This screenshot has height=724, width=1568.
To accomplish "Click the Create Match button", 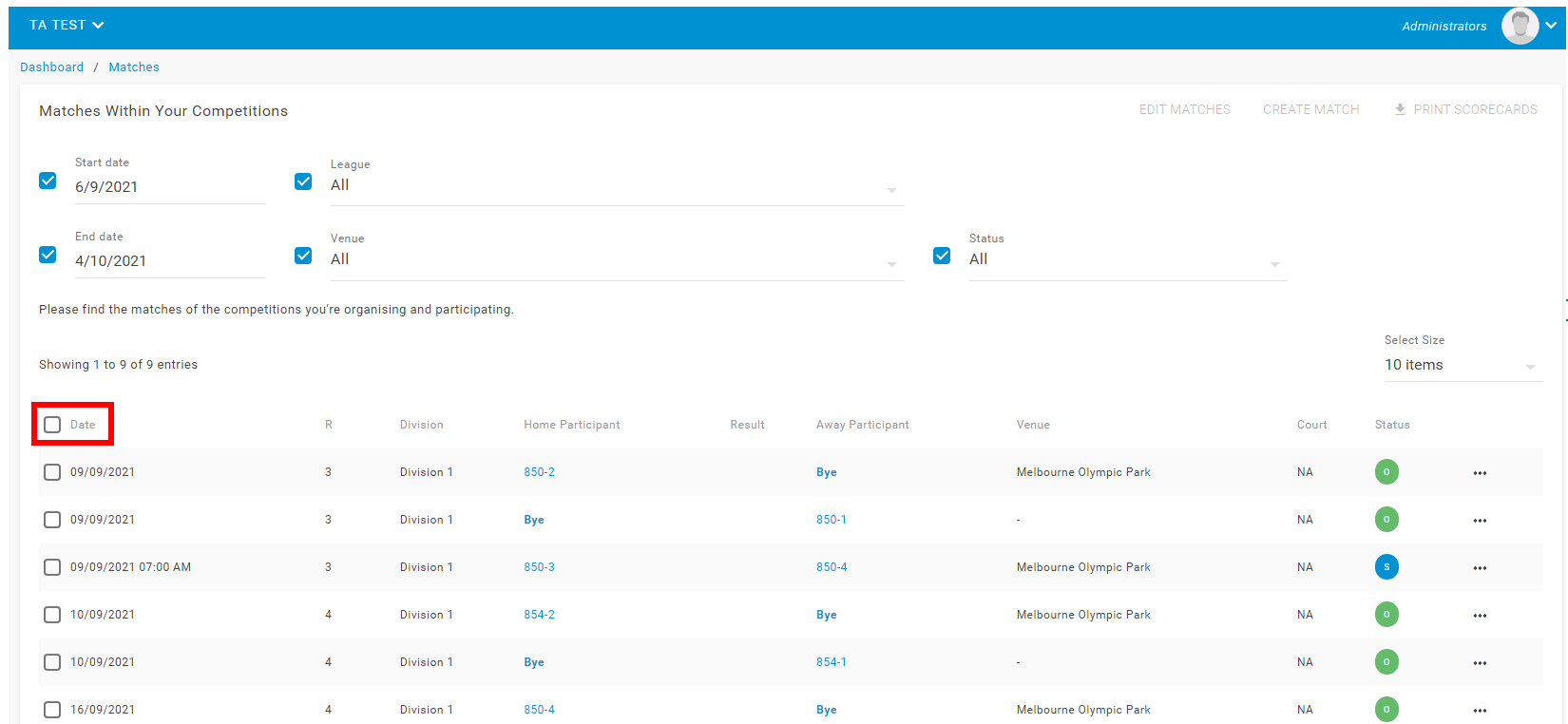I will tap(1310, 109).
